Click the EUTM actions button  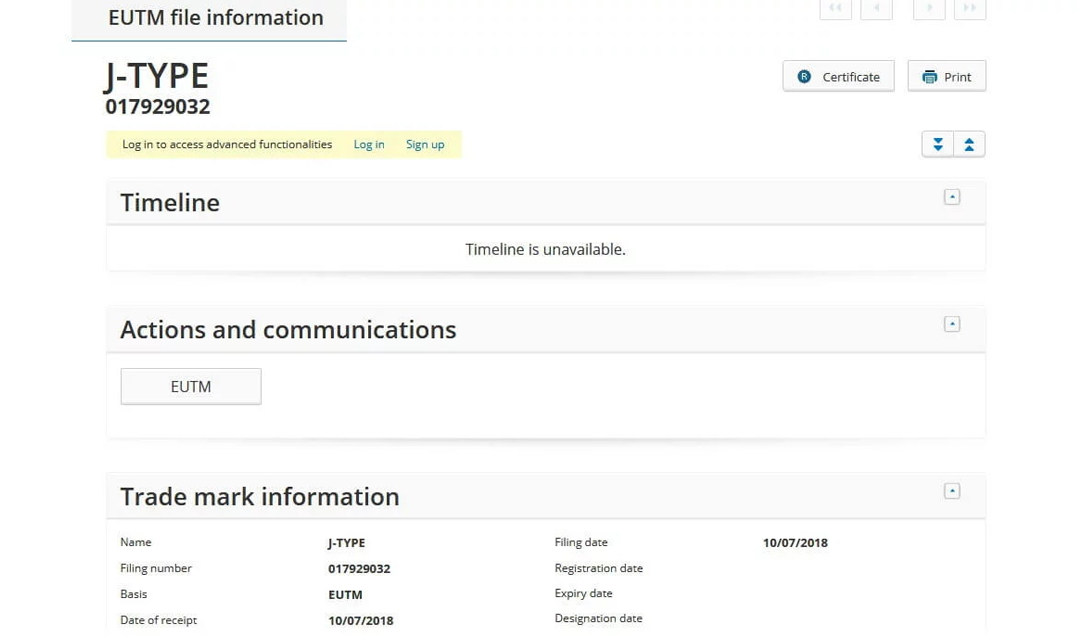coord(191,387)
